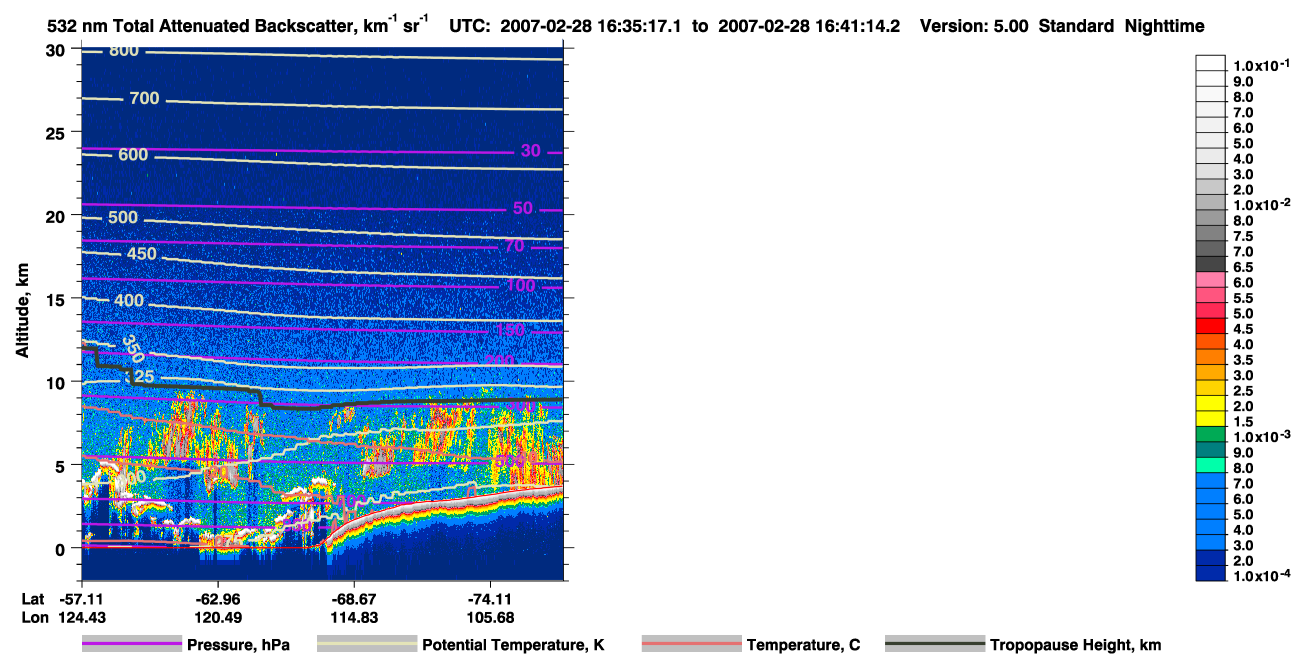
Task: Click the 'Tropopause Height, km' legend label
Action: [x=1076, y=646]
